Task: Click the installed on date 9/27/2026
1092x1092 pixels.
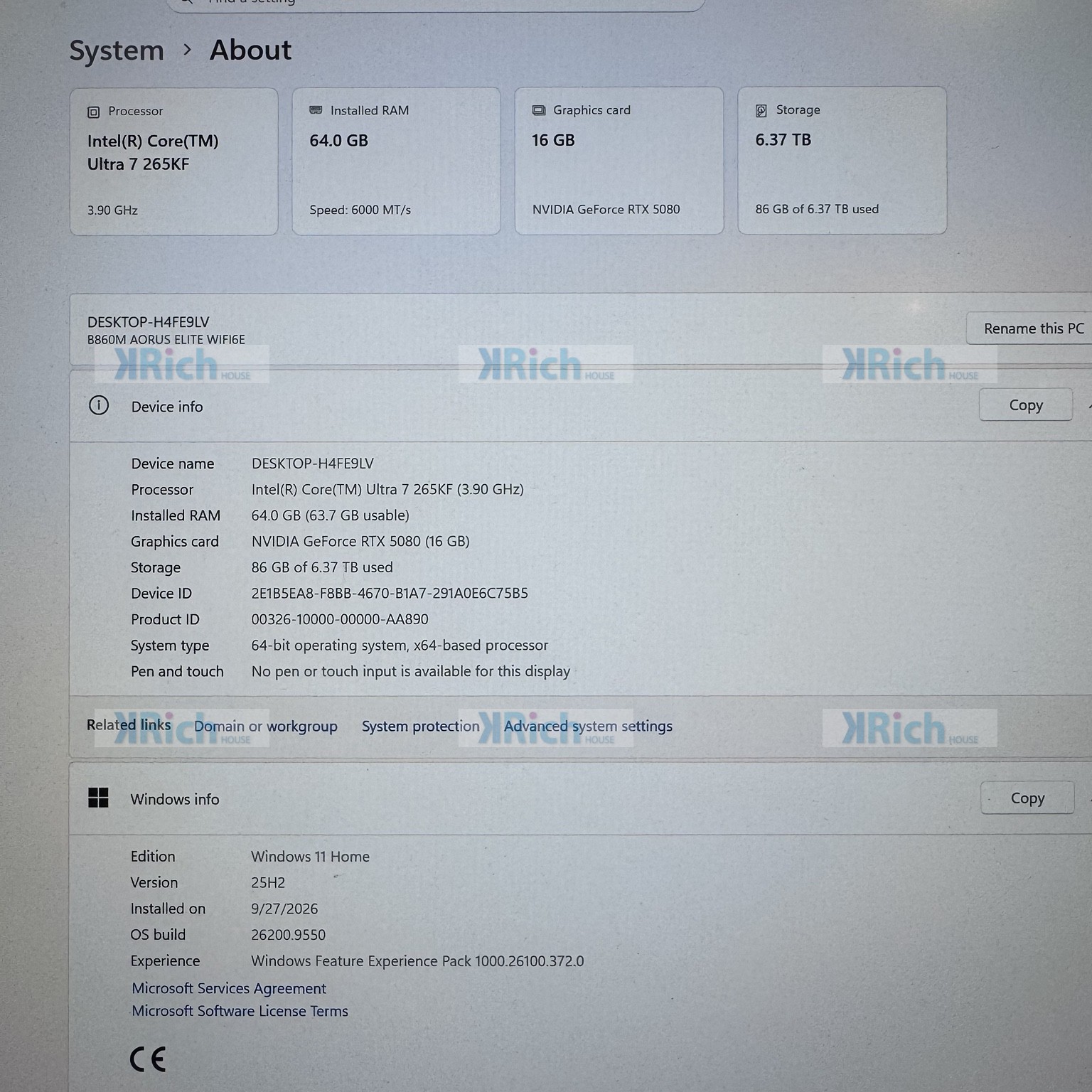Action: click(x=284, y=909)
